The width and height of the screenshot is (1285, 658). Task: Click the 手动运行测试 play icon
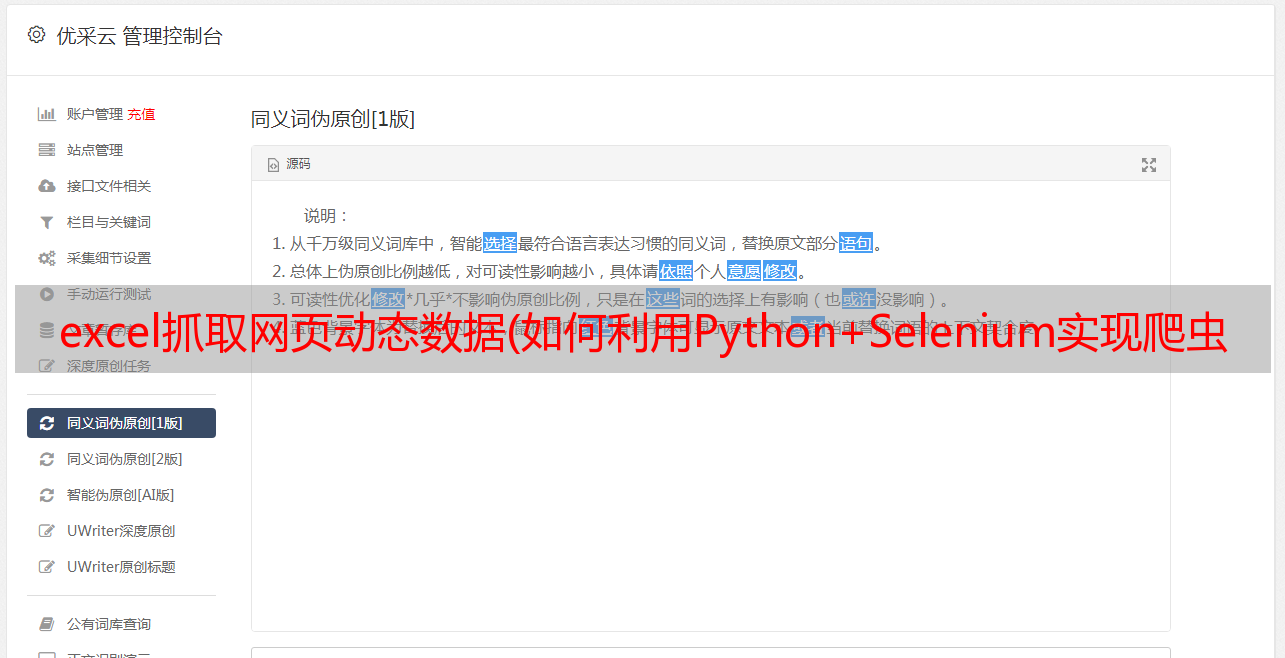[x=46, y=294]
